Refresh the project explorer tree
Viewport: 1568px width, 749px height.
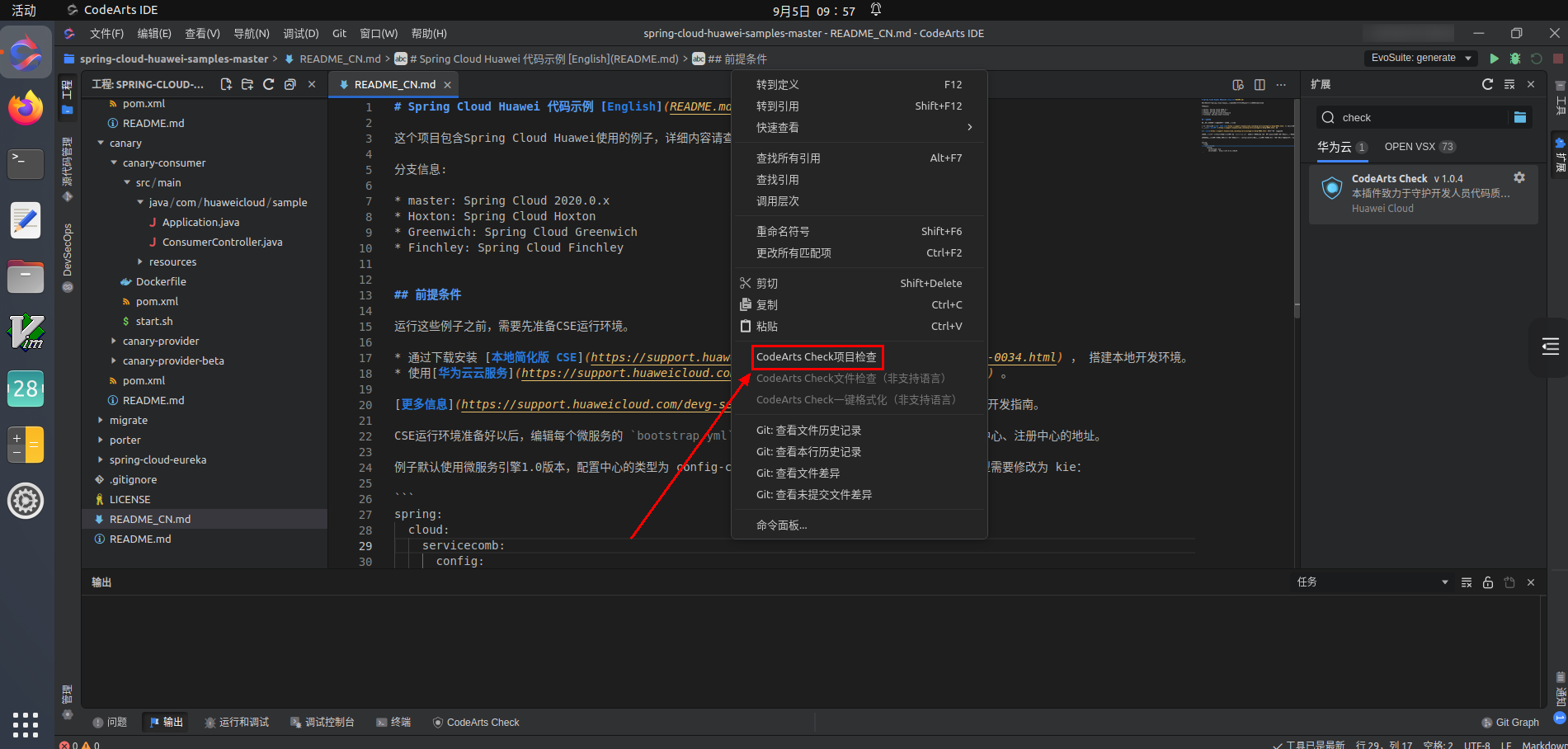tap(268, 84)
